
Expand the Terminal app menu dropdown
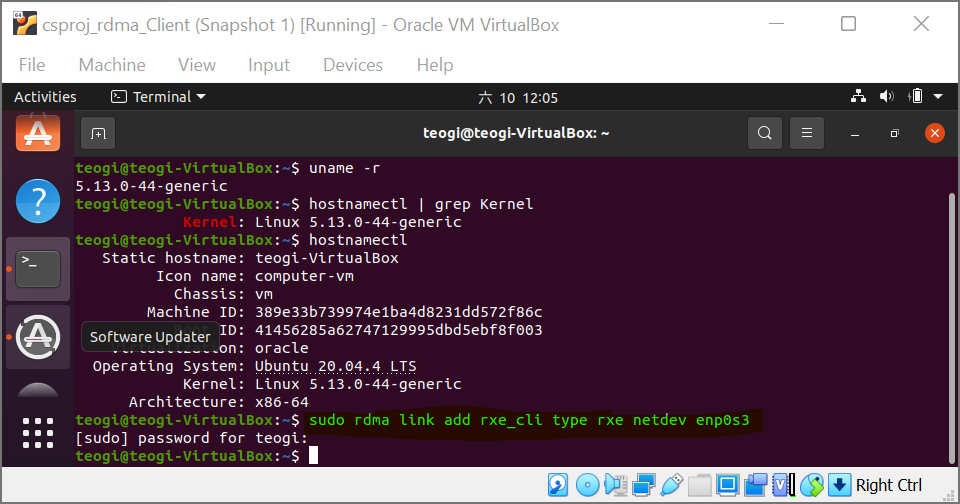(x=159, y=97)
